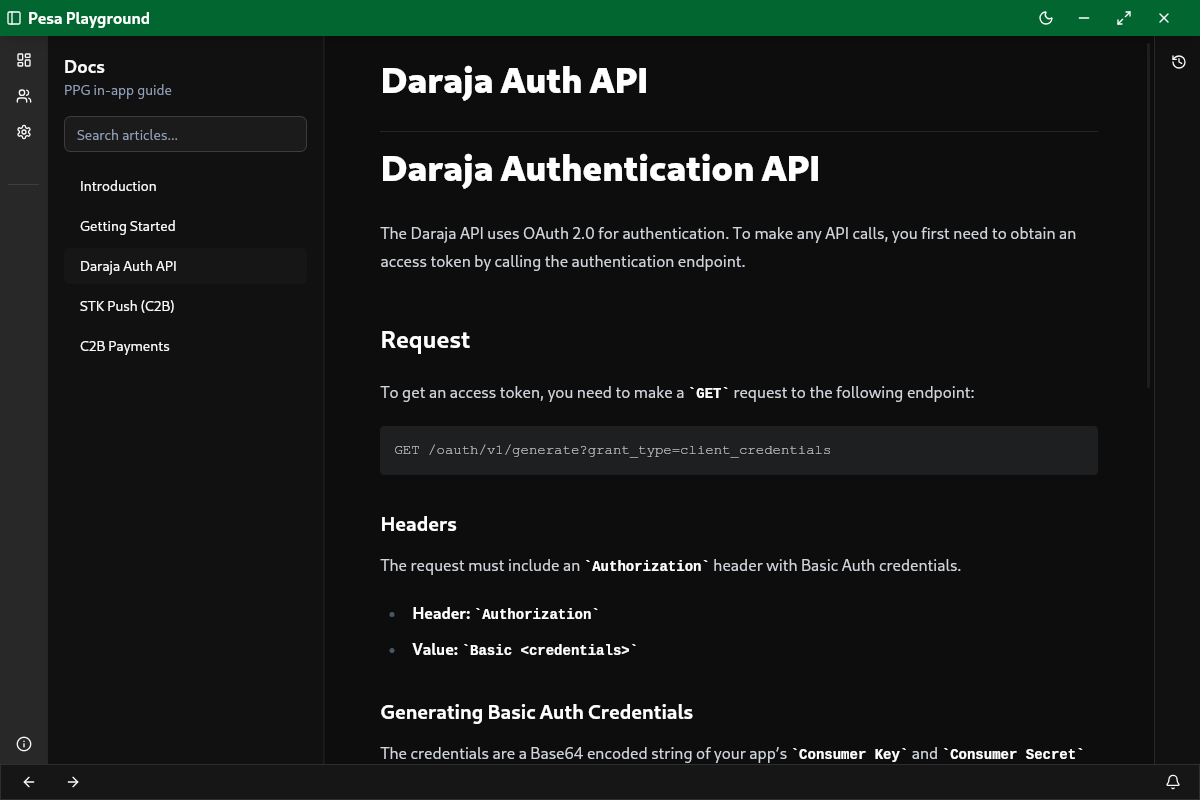Open the dashboard grid icon
Screen dimensions: 1200x800
[x=24, y=60]
